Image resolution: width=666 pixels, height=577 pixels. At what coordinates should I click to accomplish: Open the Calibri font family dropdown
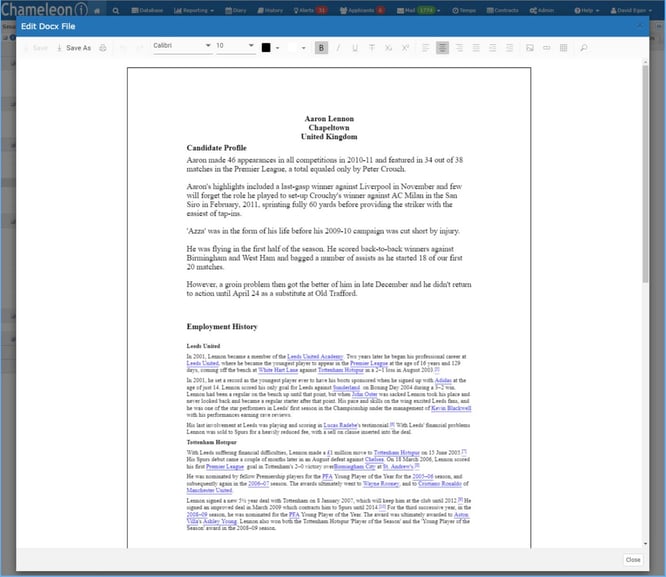[182, 46]
